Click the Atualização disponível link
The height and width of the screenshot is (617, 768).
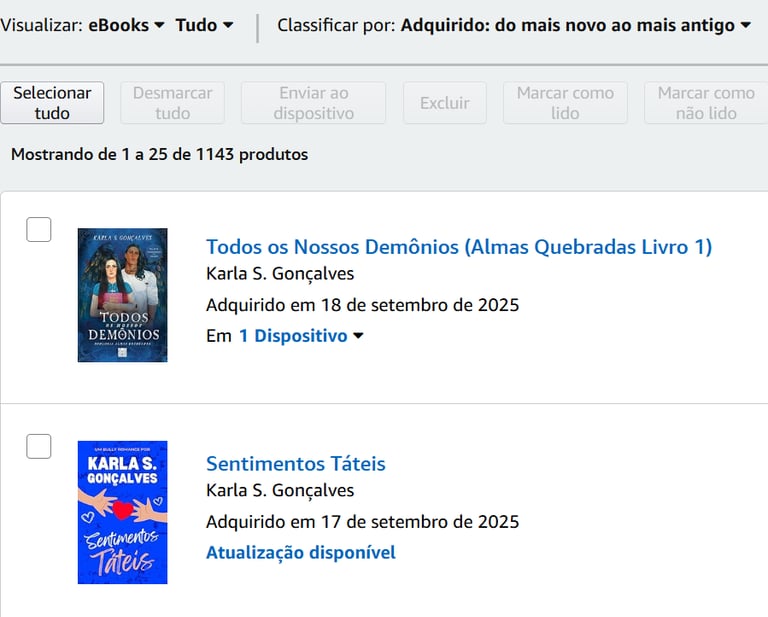[x=301, y=552]
